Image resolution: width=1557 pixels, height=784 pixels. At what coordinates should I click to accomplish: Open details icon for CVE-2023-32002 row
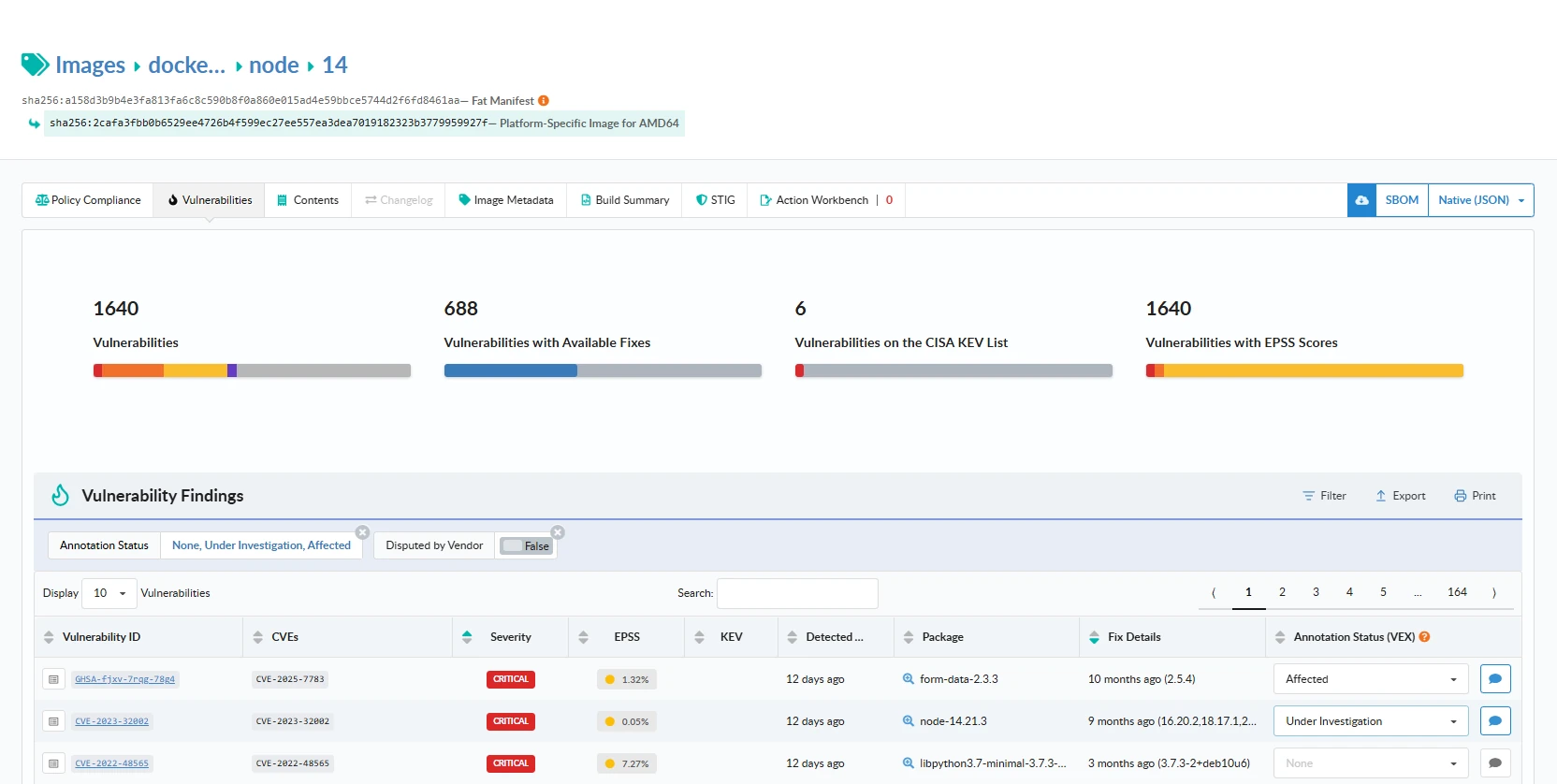click(x=53, y=721)
